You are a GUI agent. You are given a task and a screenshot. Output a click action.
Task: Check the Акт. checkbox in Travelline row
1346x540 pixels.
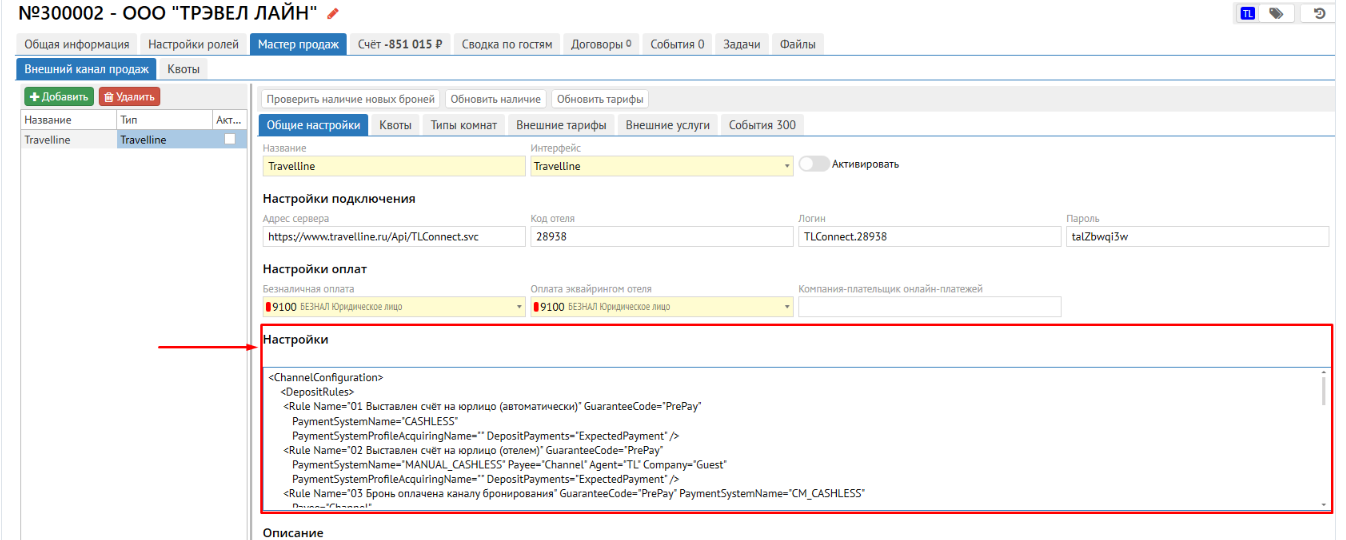230,140
